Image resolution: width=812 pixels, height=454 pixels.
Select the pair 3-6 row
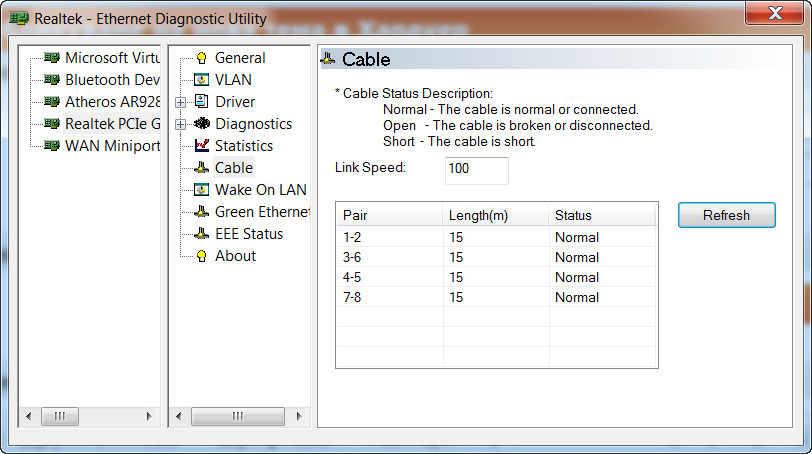(496, 257)
